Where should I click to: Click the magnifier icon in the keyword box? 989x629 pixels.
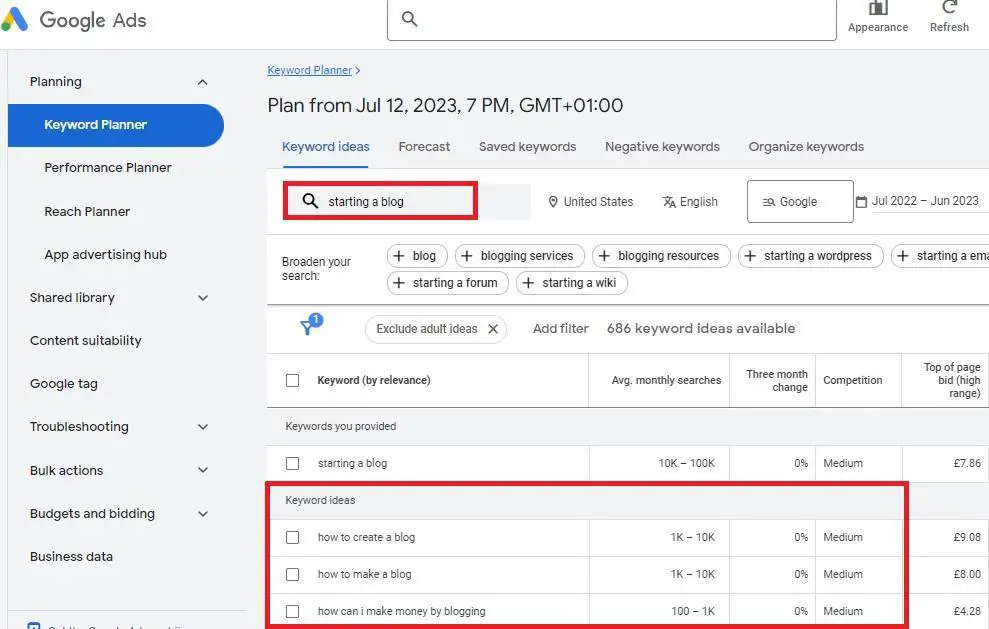pos(310,201)
